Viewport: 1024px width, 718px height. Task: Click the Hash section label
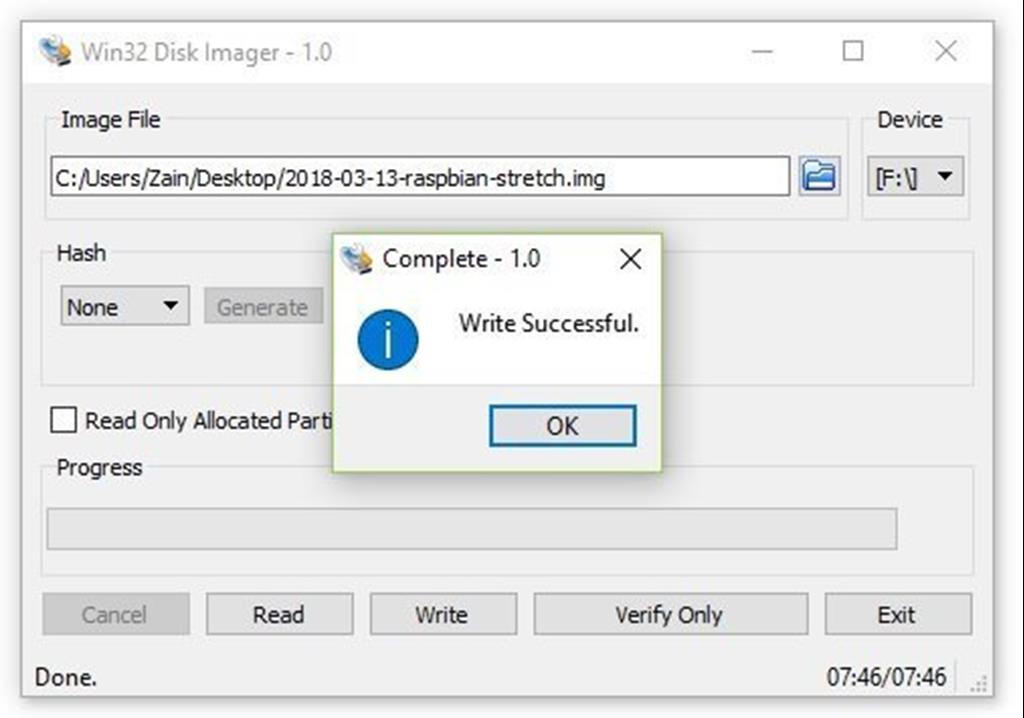pyautogui.click(x=81, y=253)
